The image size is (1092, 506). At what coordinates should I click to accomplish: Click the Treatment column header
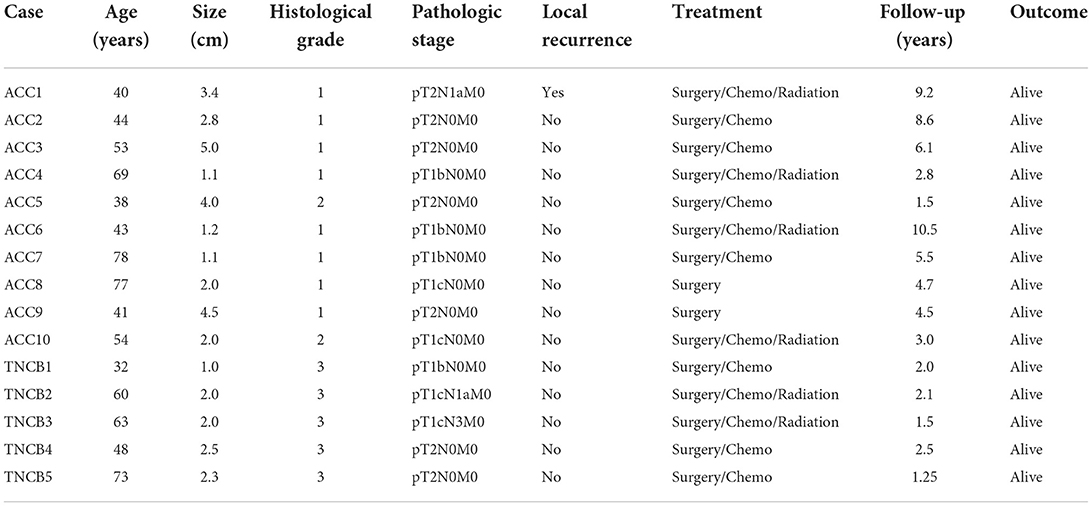pos(717,12)
